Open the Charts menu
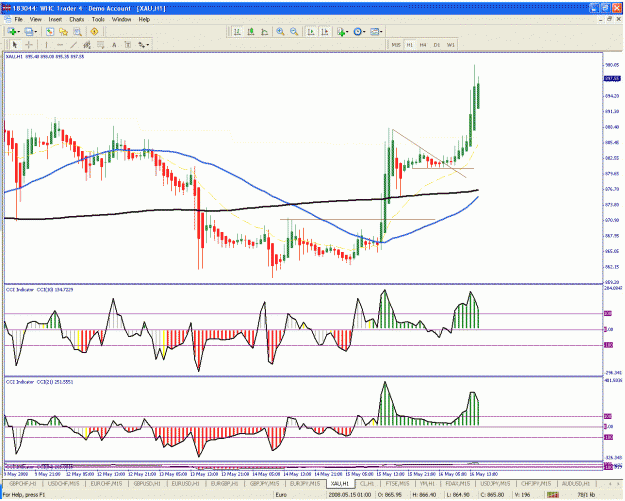Image resolution: width=625 pixels, height=501 pixels. (77, 19)
